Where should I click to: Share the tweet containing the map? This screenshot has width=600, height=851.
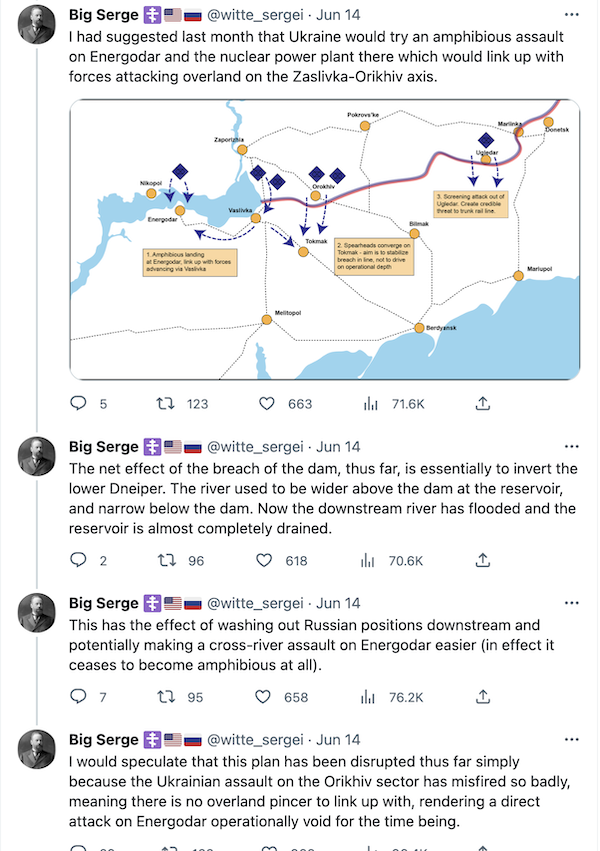482,404
